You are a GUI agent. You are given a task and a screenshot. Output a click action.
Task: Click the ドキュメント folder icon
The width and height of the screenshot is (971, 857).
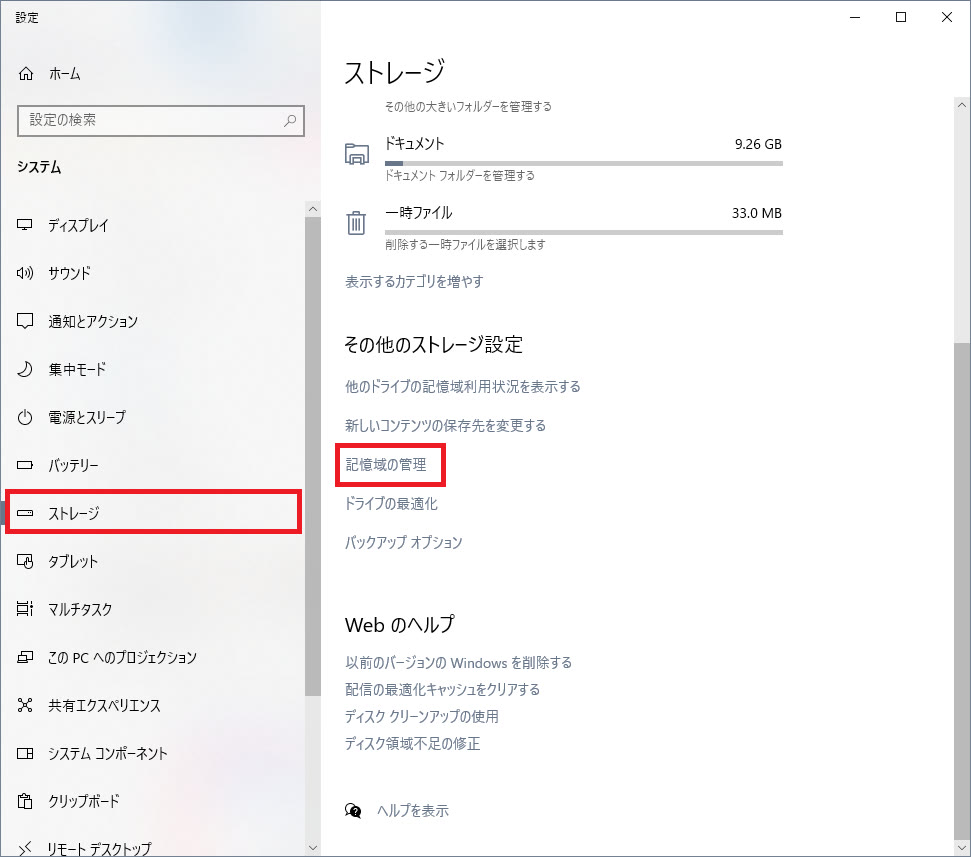tap(356, 154)
